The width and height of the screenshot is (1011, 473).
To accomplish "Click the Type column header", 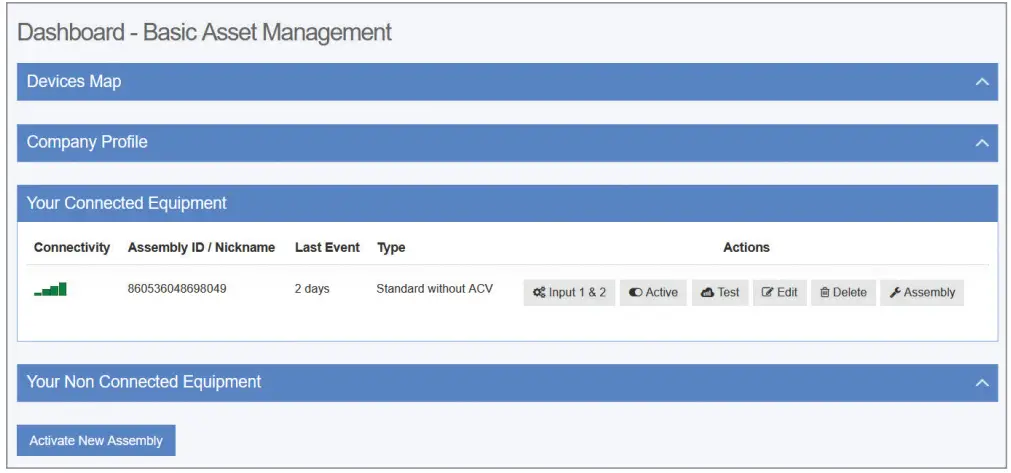I will pyautogui.click(x=391, y=247).
